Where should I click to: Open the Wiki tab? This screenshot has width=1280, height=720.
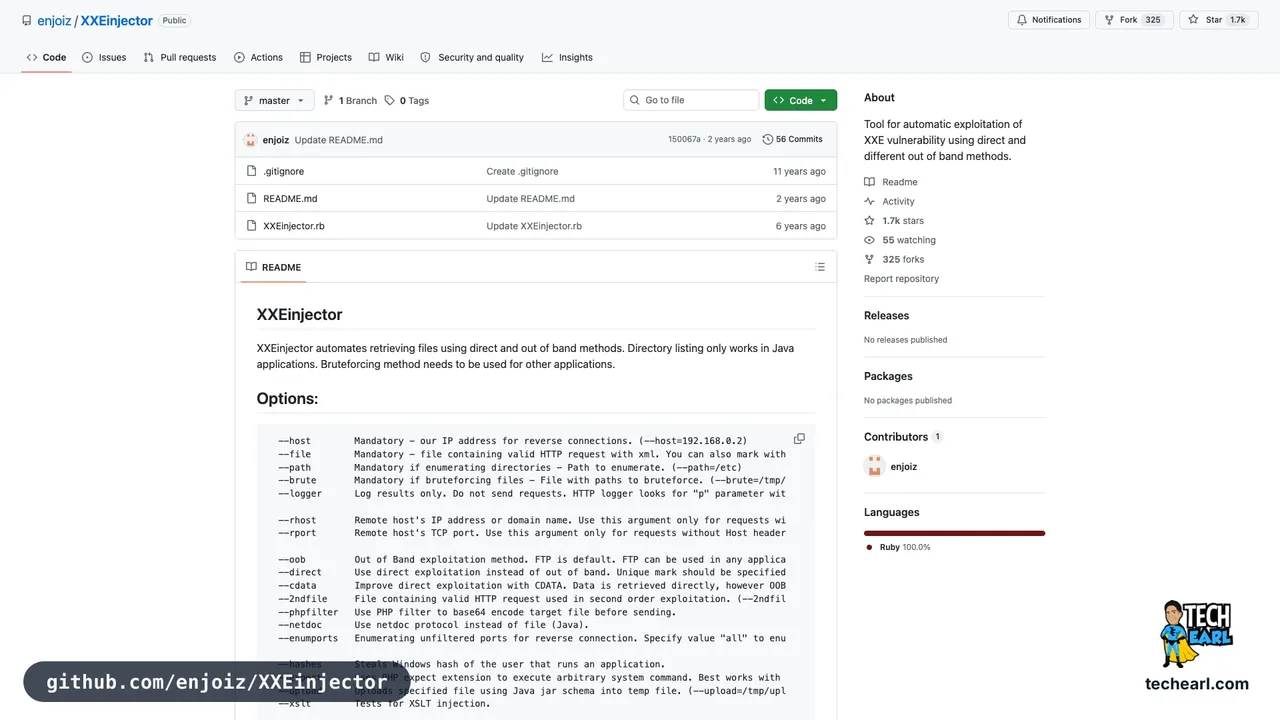point(386,57)
